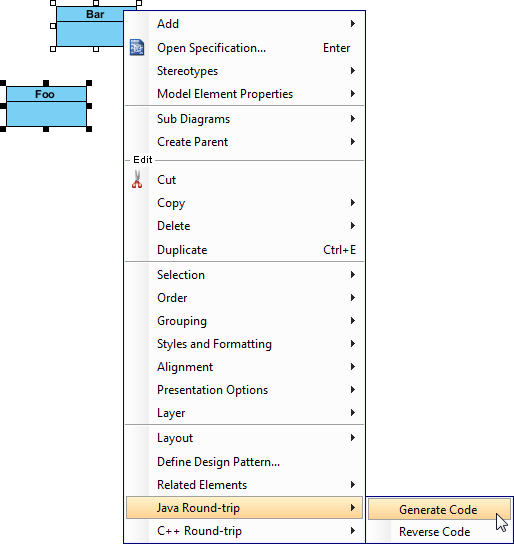The height and width of the screenshot is (544, 514).
Task: Open the Delete submenu
Action: click(x=244, y=226)
